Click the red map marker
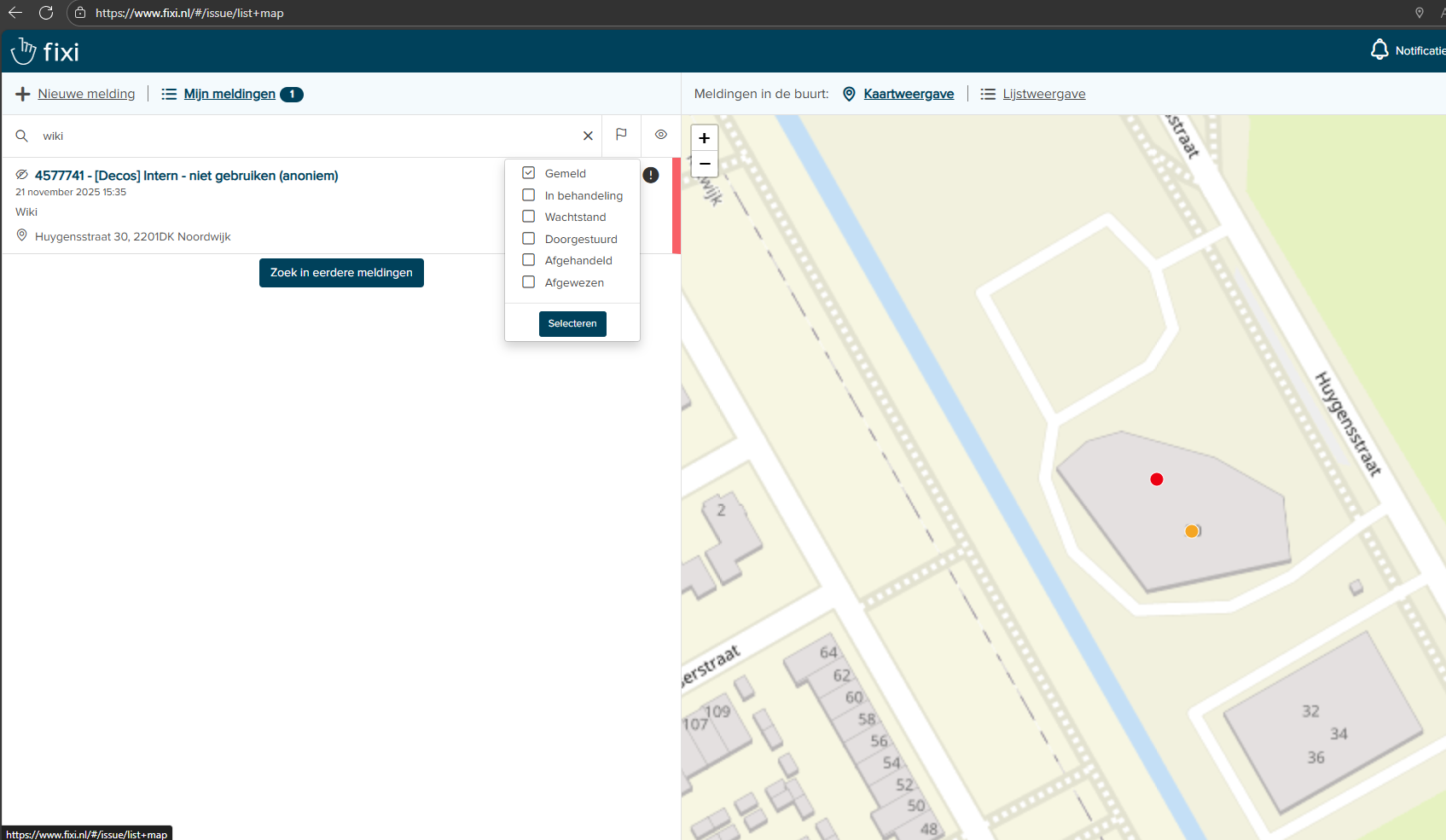The width and height of the screenshot is (1446, 840). pos(1157,479)
